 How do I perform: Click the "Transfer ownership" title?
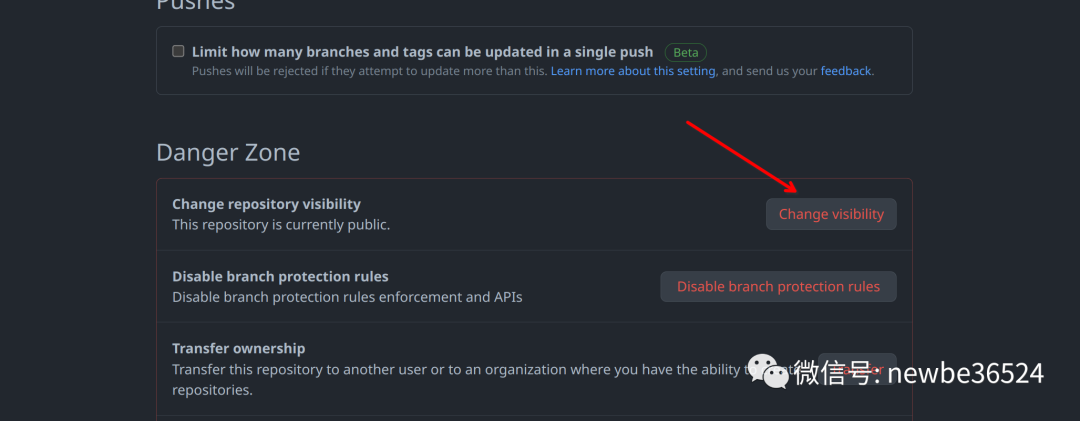tap(238, 349)
